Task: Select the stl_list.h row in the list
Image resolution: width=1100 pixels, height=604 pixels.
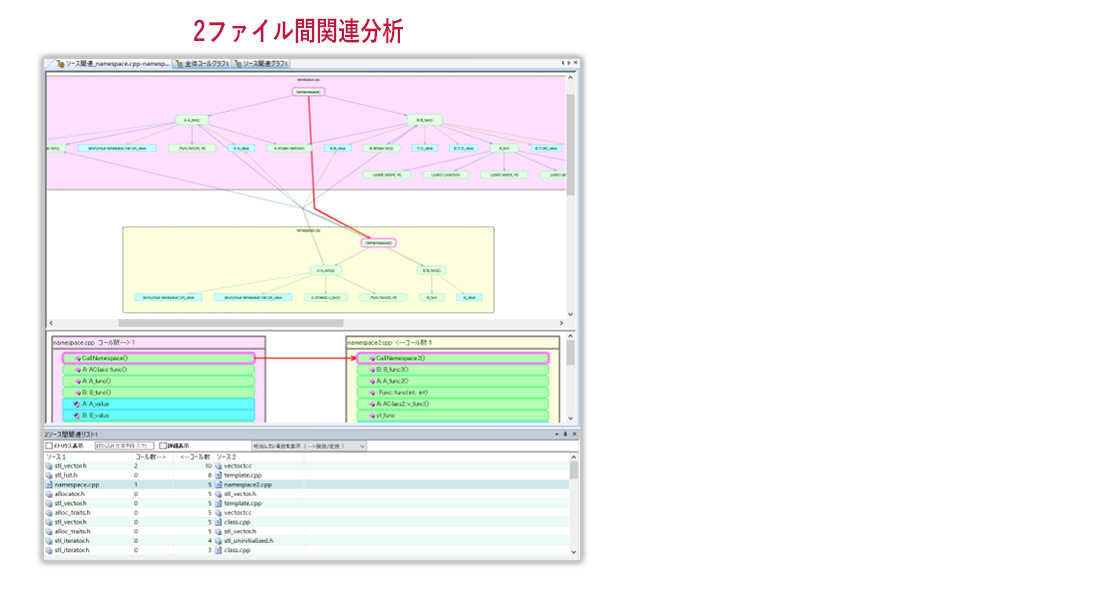Action: 307,476
